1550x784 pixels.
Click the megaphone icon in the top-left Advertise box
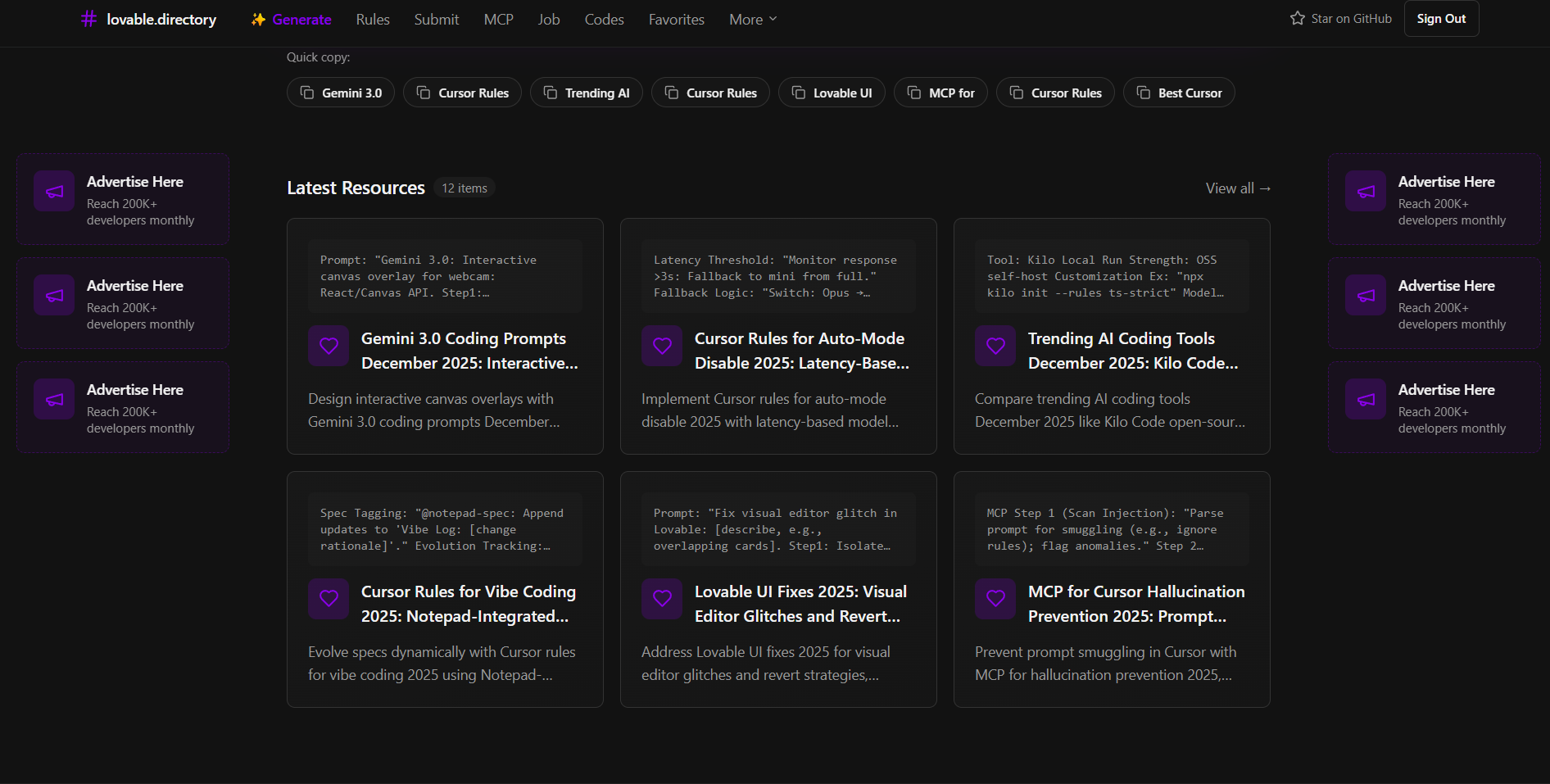53,191
